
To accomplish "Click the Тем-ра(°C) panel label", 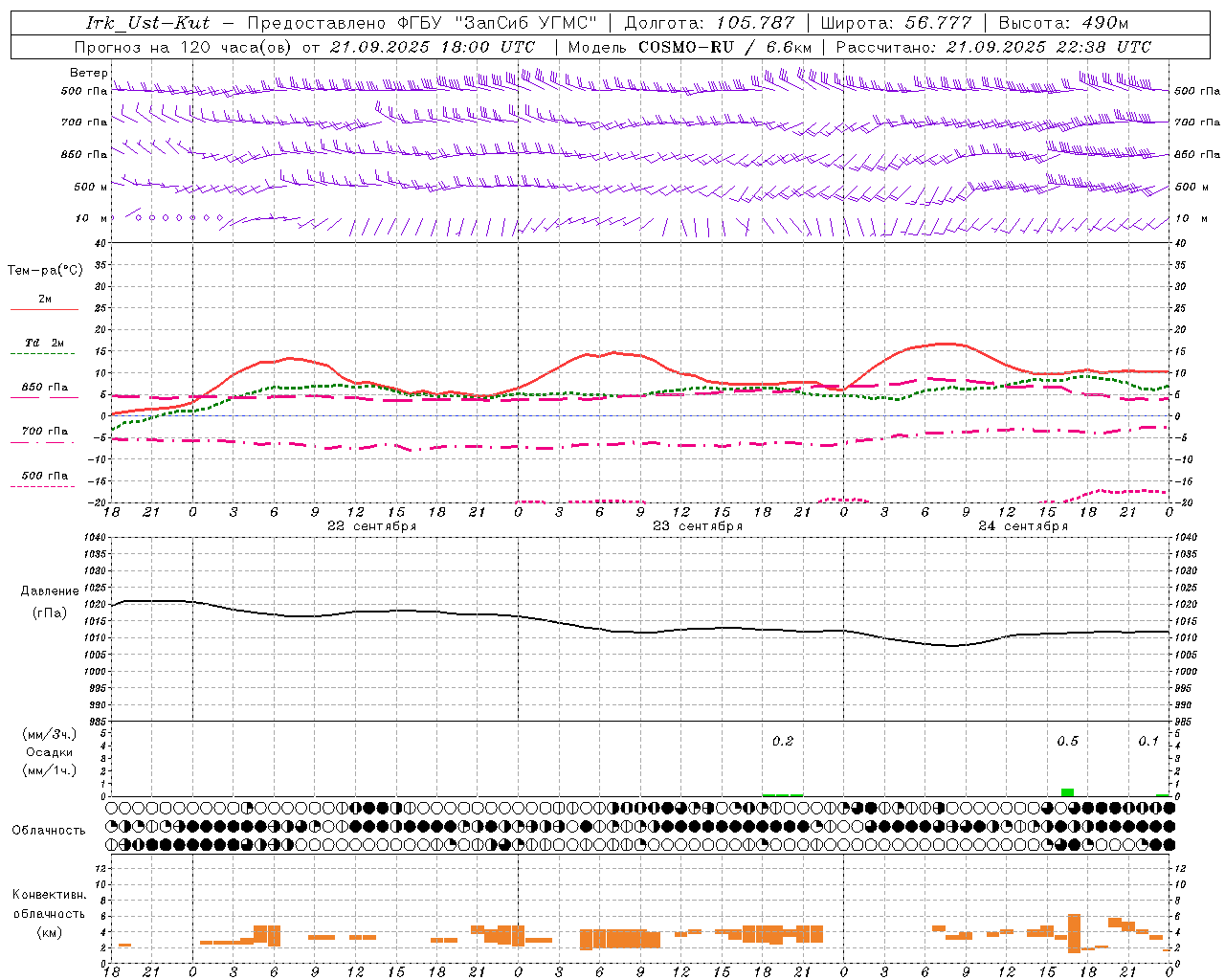I will click(45, 271).
